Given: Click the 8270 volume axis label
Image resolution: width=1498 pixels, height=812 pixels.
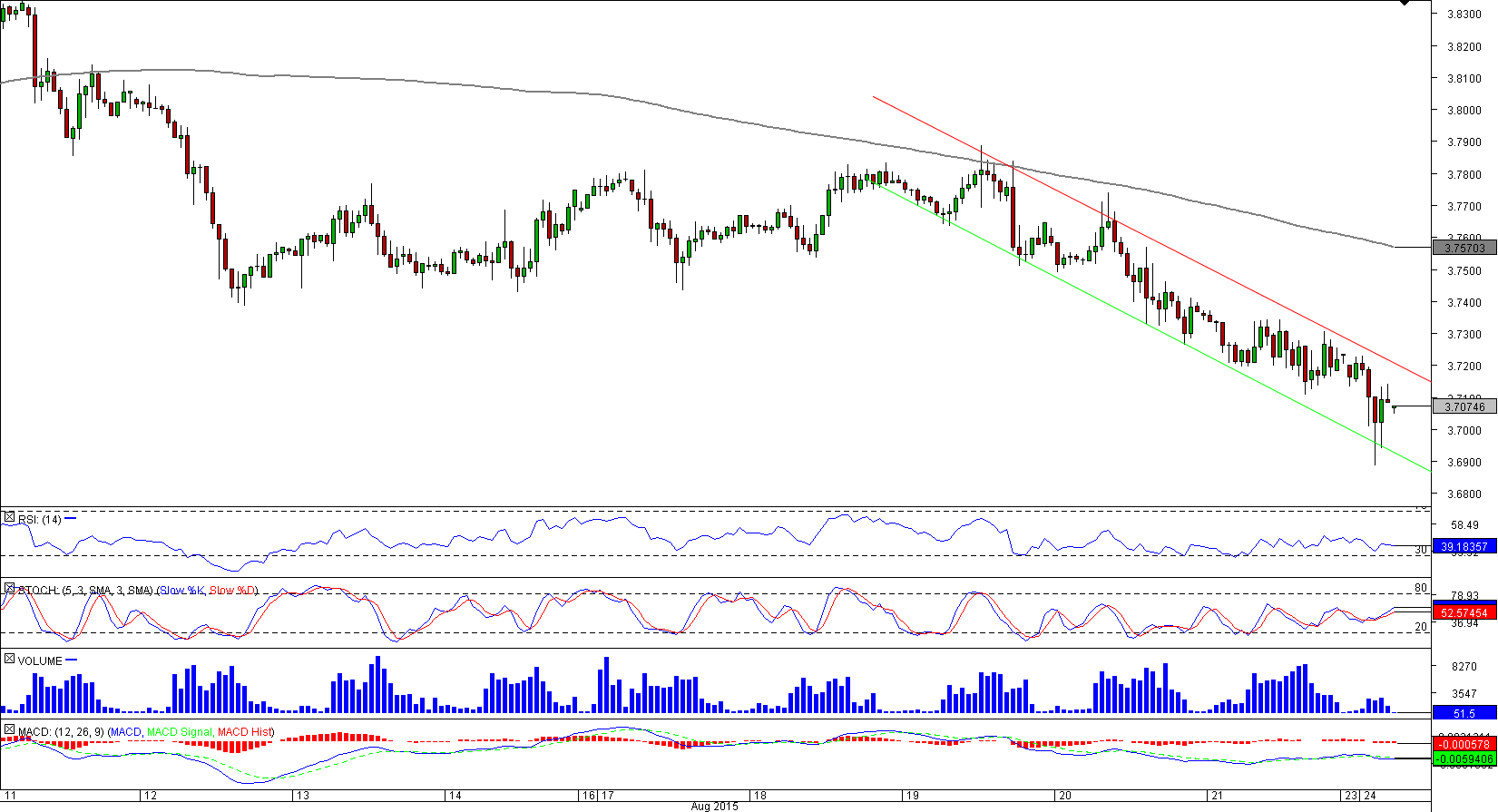Looking at the screenshot, I should tap(1464, 667).
